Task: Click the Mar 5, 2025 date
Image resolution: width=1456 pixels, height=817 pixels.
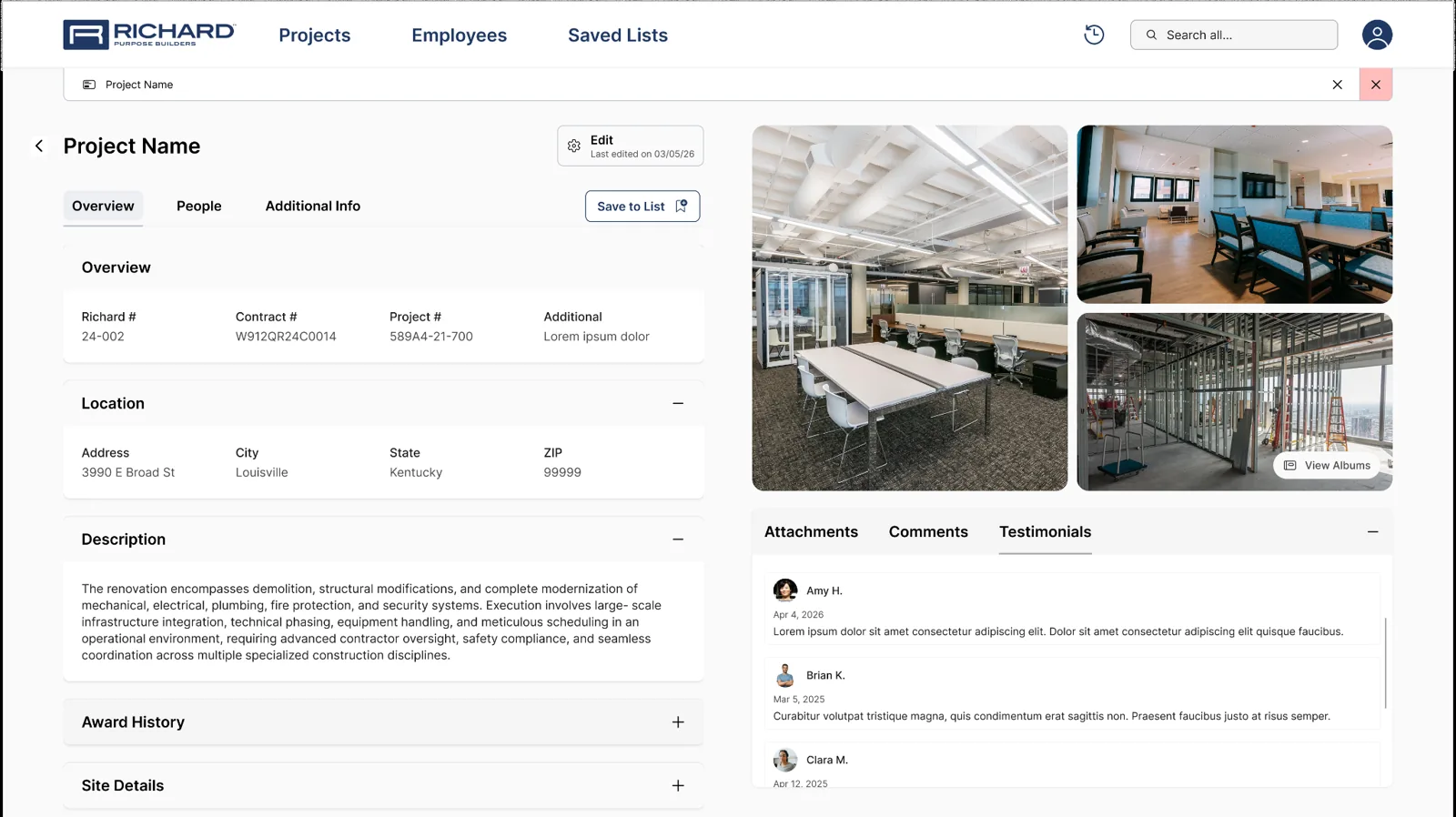Action: (799, 700)
